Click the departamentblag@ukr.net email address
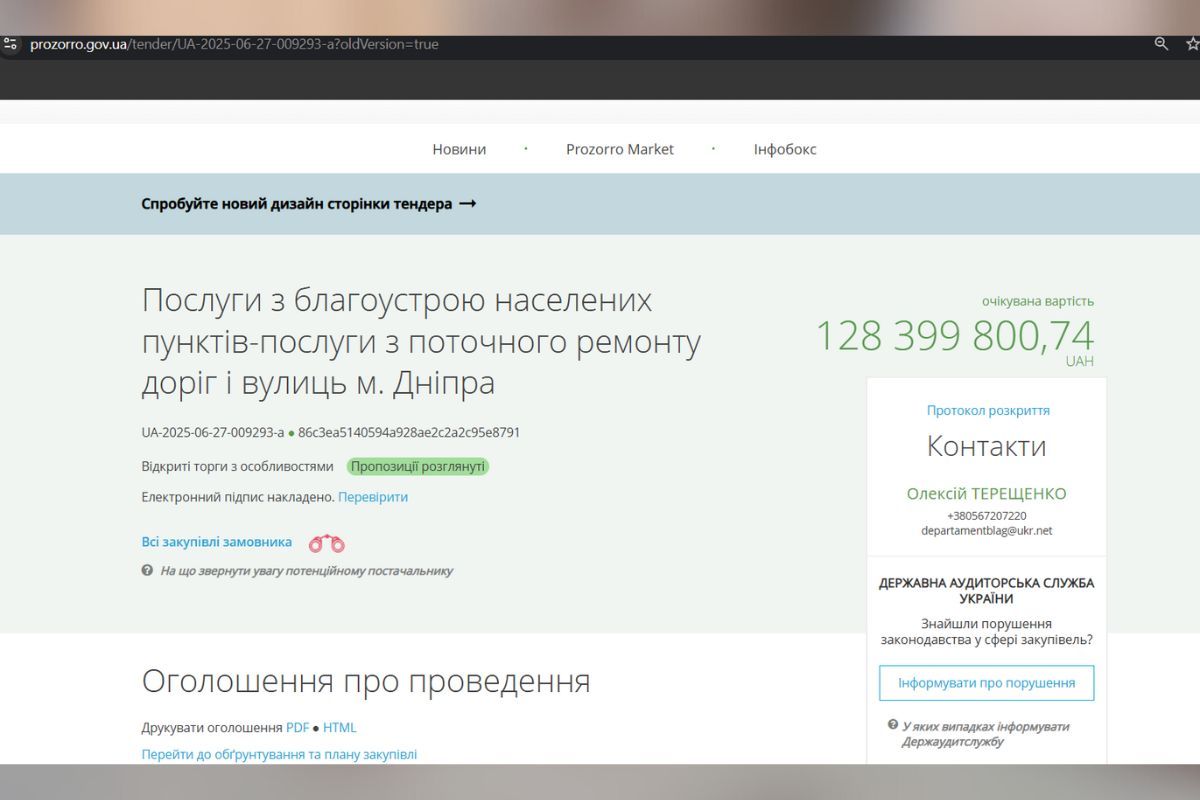 point(986,530)
